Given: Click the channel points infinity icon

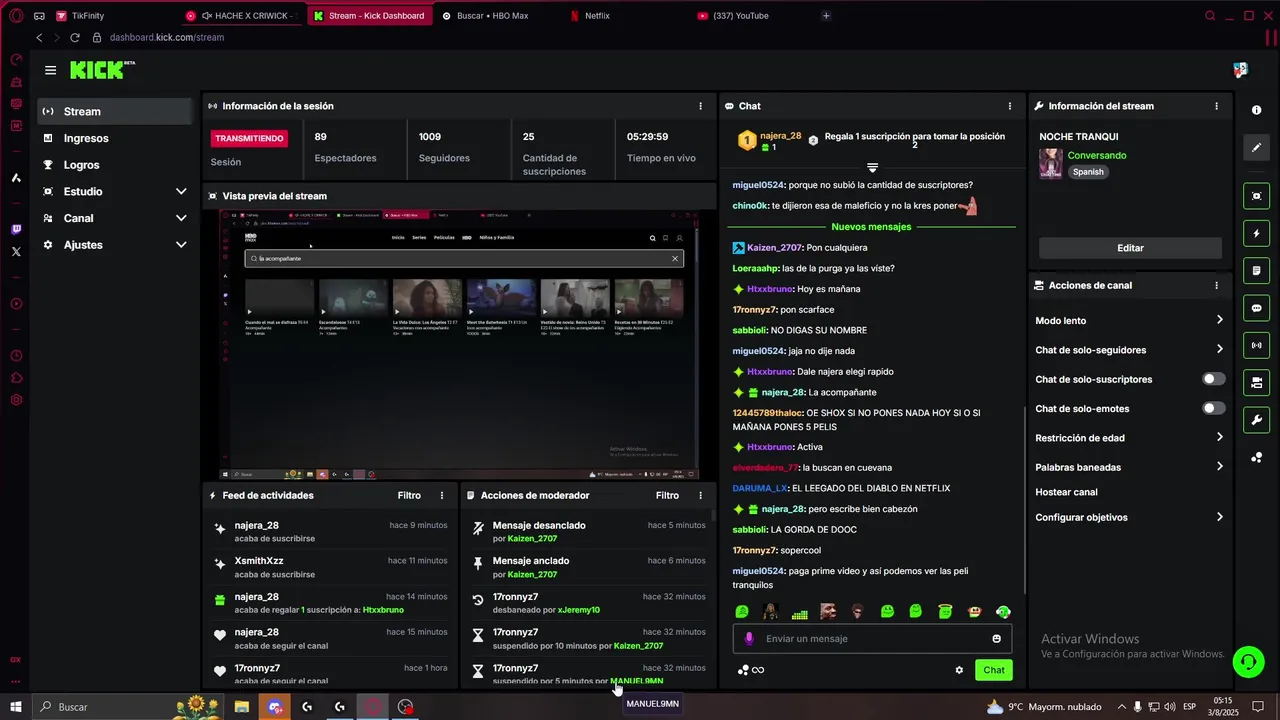Looking at the screenshot, I should (757, 670).
